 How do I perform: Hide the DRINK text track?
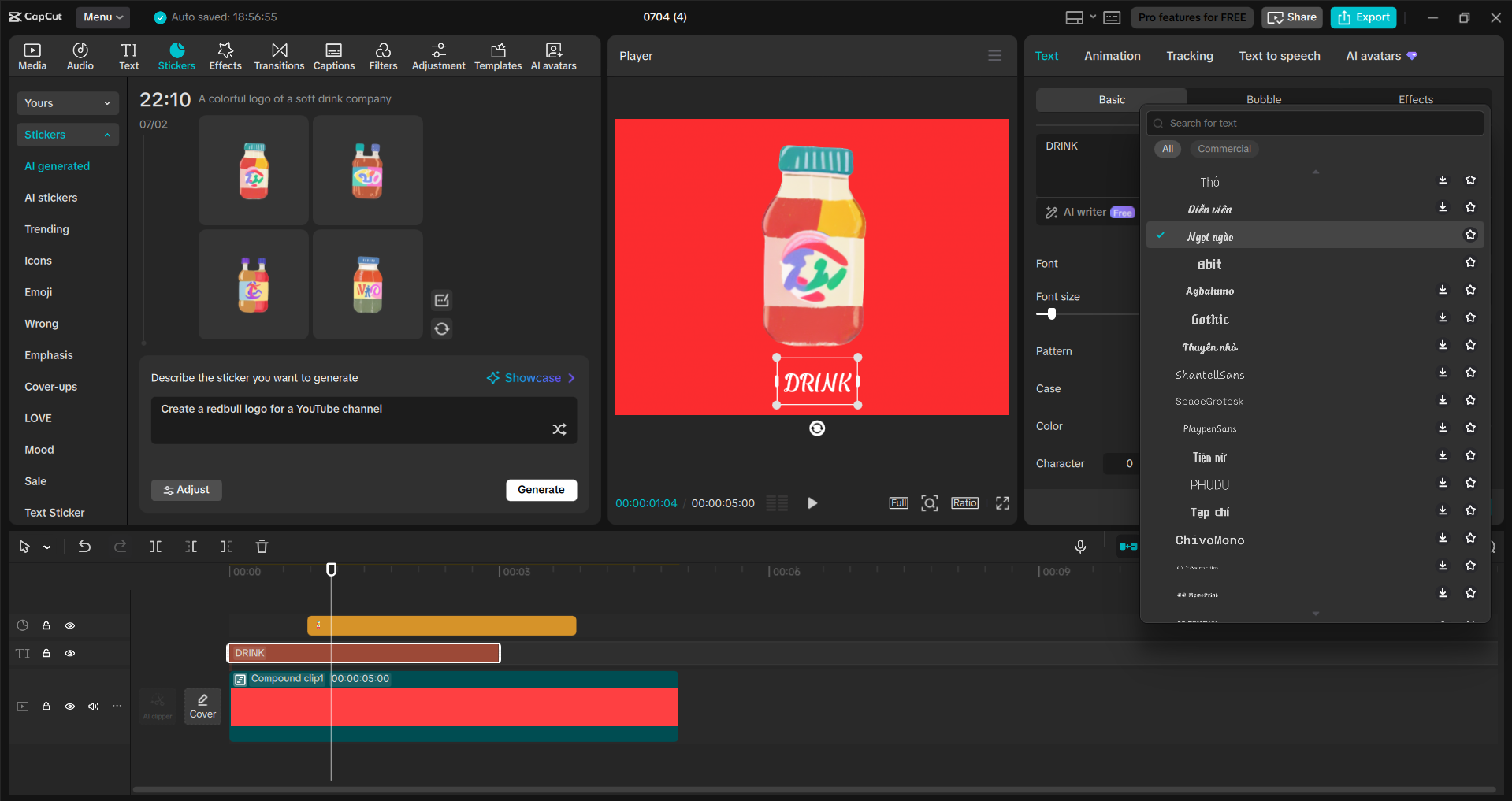[70, 653]
